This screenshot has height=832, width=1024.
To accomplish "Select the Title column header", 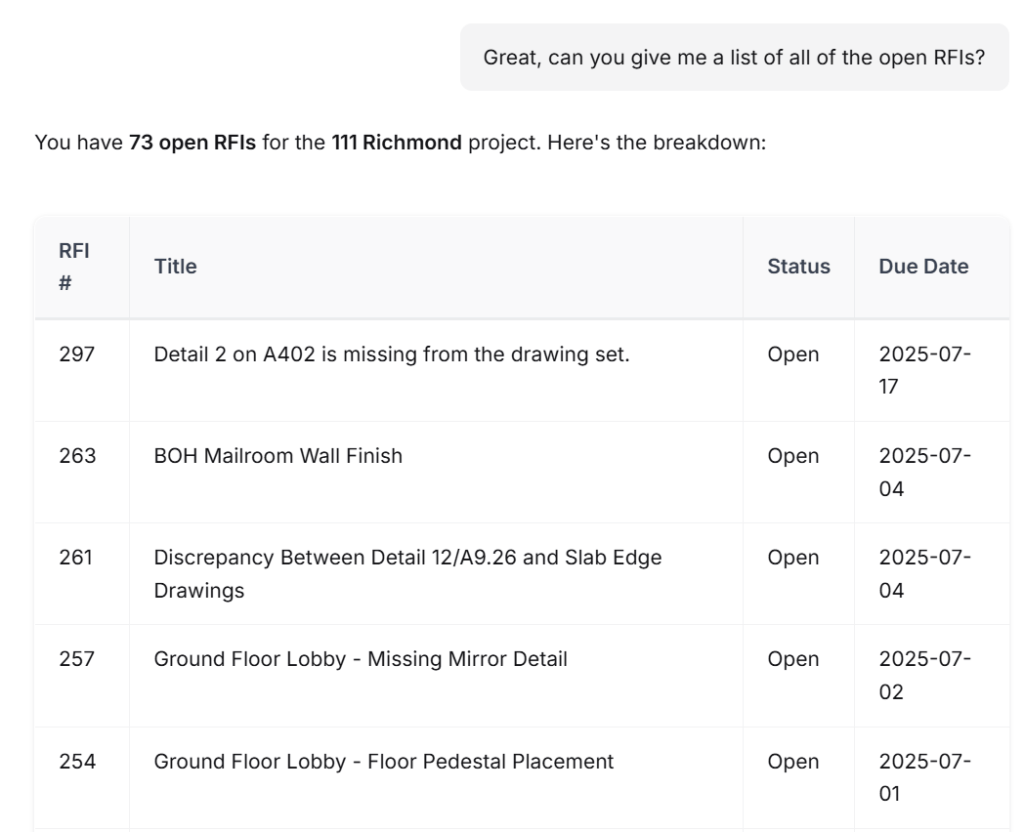I will [175, 266].
